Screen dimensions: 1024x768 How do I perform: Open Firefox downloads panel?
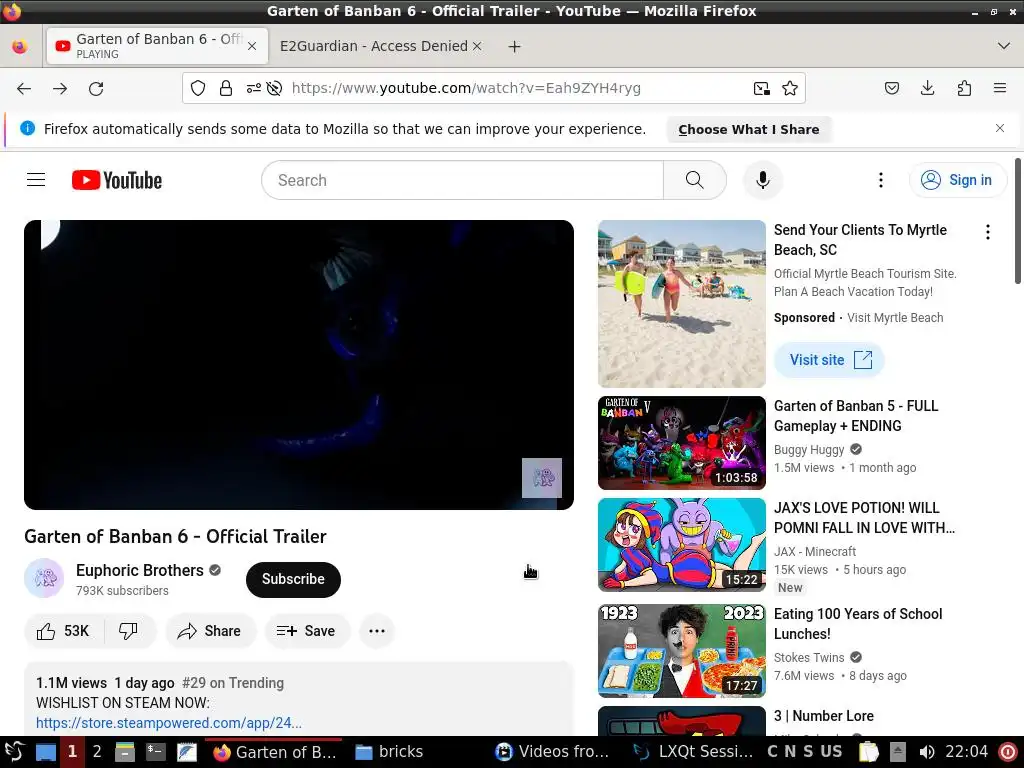[927, 88]
